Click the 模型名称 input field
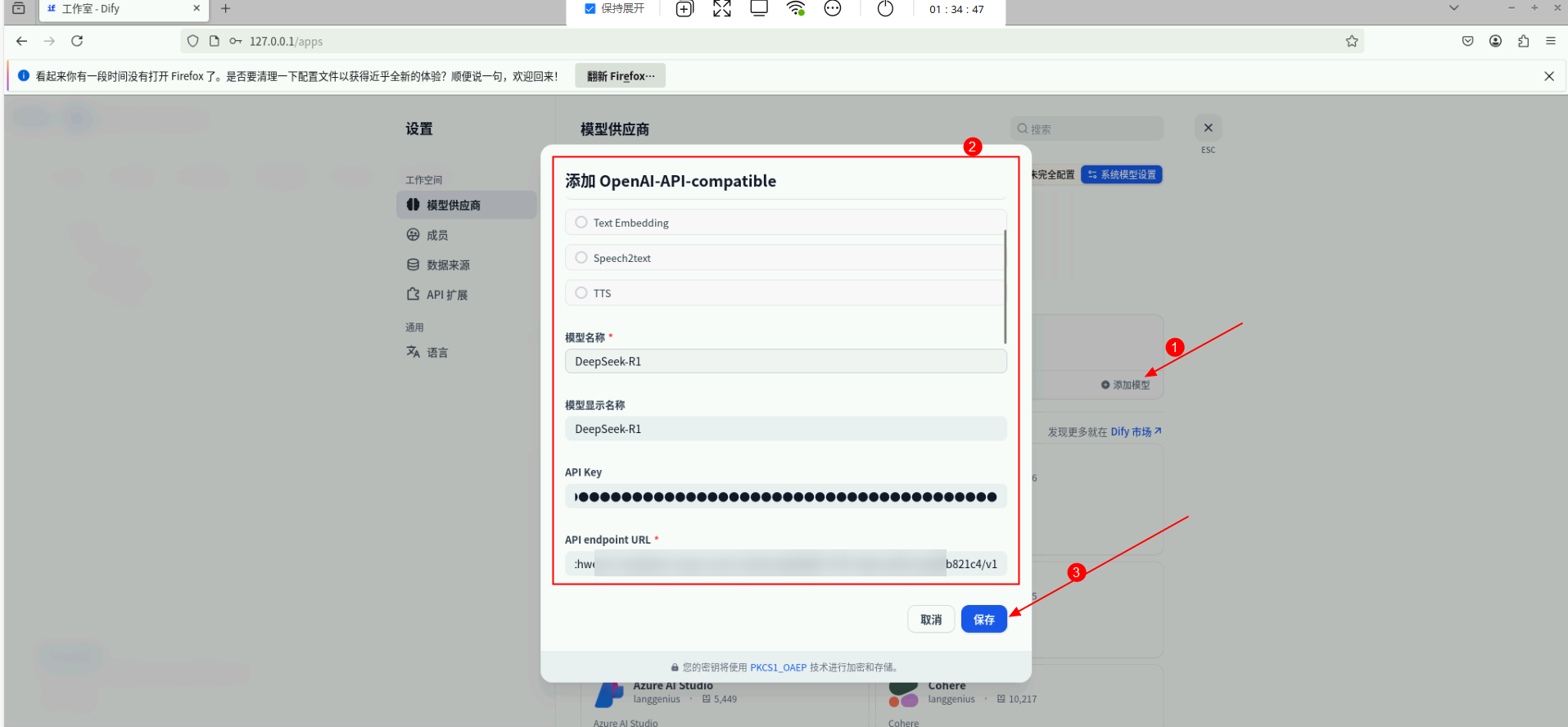 pyautogui.click(x=785, y=361)
